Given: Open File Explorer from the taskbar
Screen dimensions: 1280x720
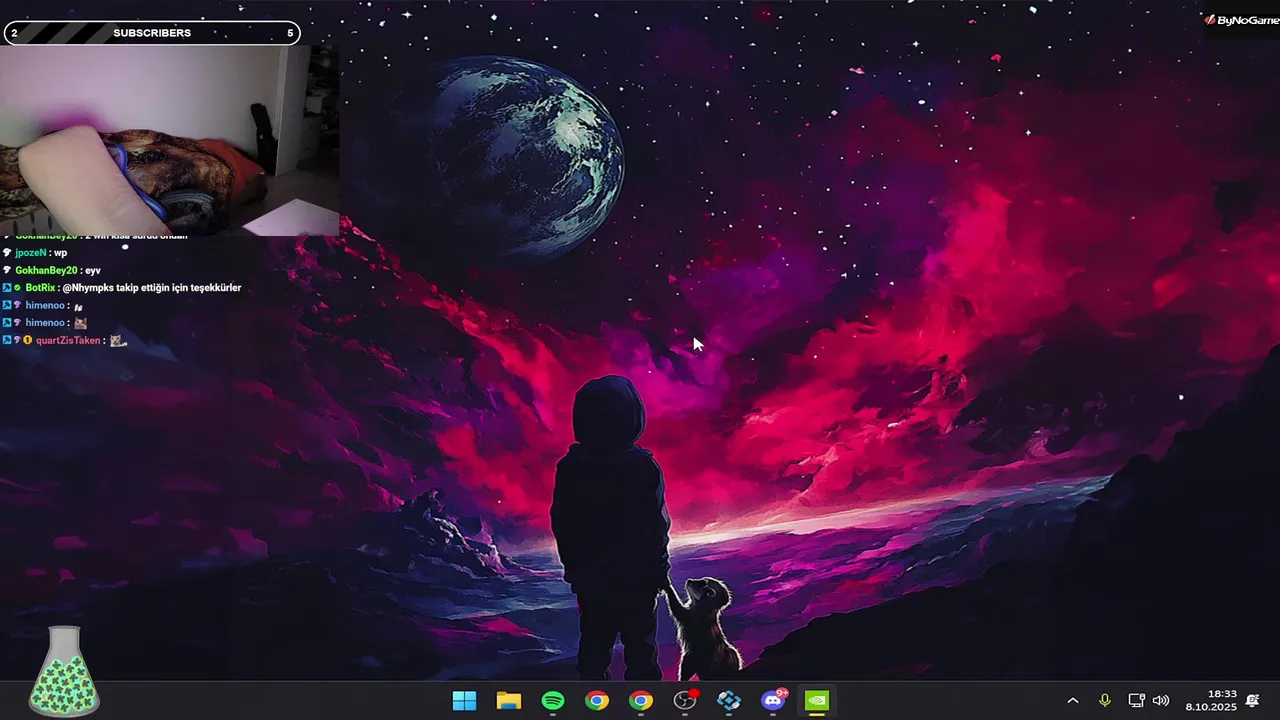Looking at the screenshot, I should click(x=509, y=700).
